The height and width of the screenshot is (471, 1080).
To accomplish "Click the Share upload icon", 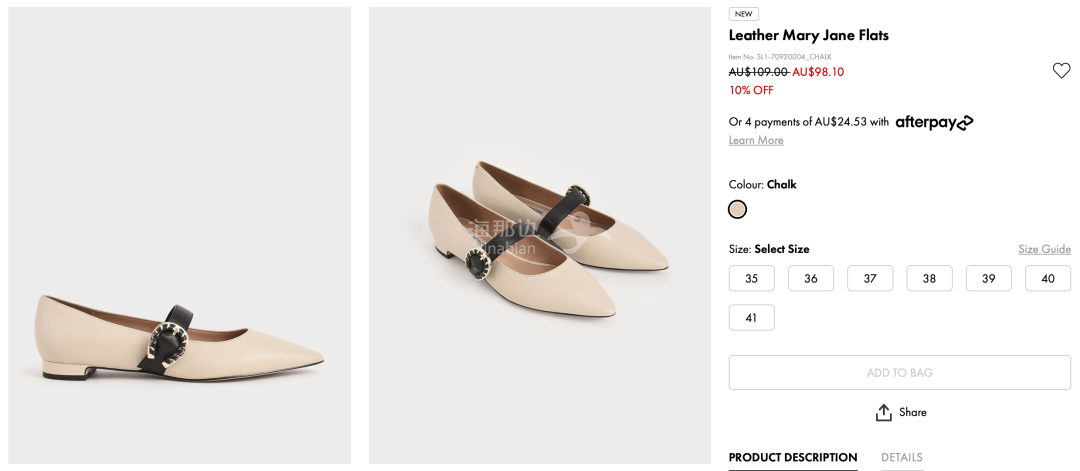I will pyautogui.click(x=883, y=413).
